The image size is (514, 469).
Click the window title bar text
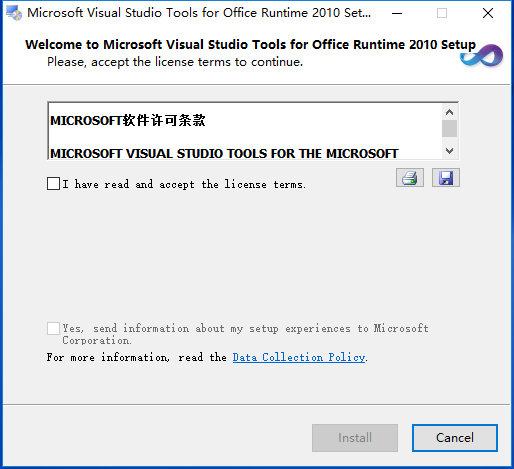pyautogui.click(x=199, y=13)
